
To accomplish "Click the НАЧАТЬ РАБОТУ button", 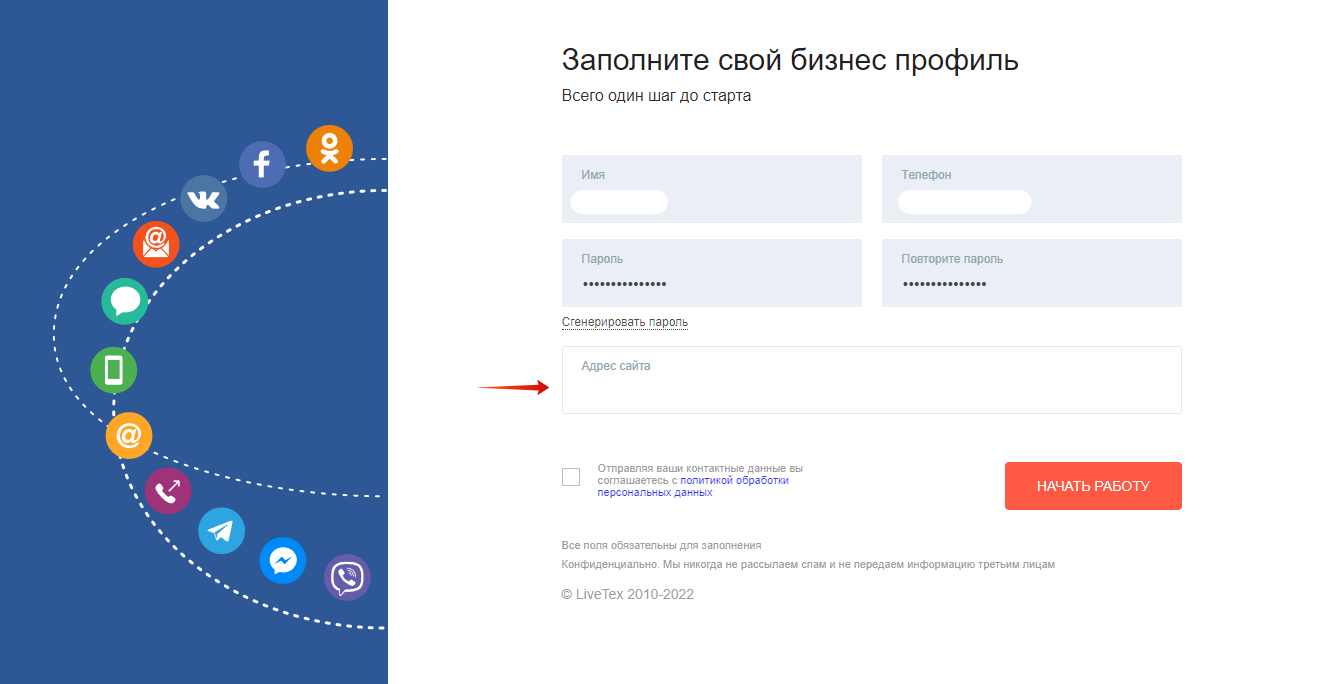I will click(x=1093, y=486).
